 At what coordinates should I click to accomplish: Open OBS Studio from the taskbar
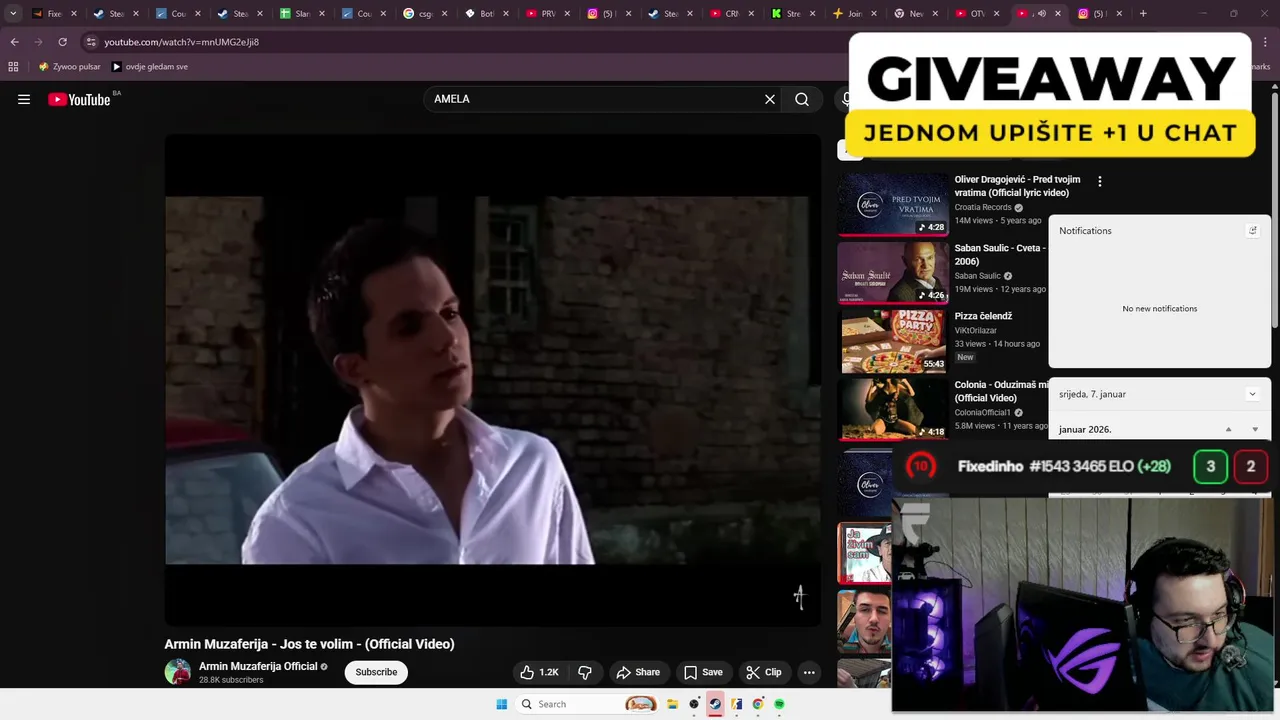point(694,704)
